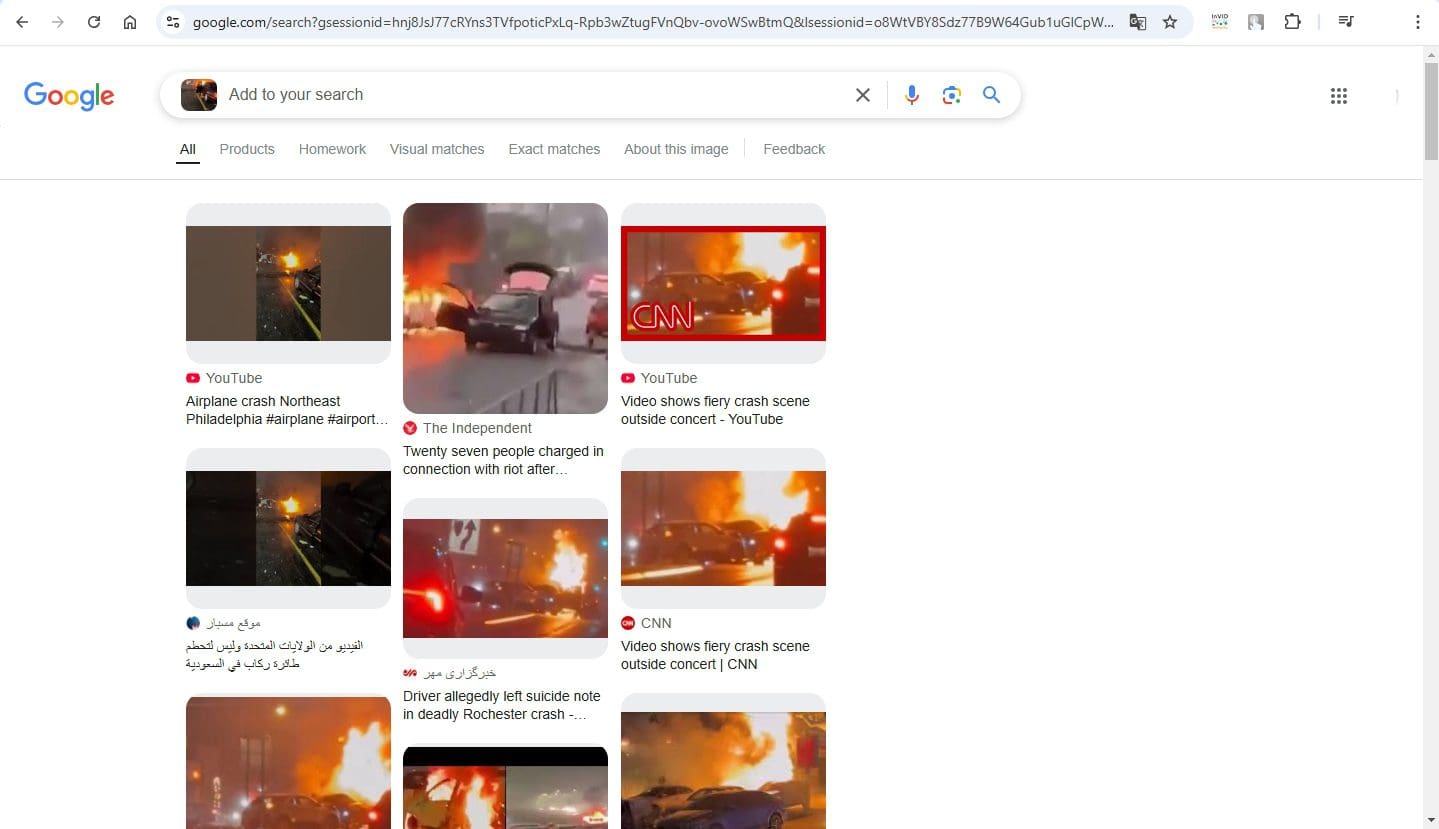Open Chrome three-dot menu
This screenshot has width=1439, height=829.
pos(1417,22)
